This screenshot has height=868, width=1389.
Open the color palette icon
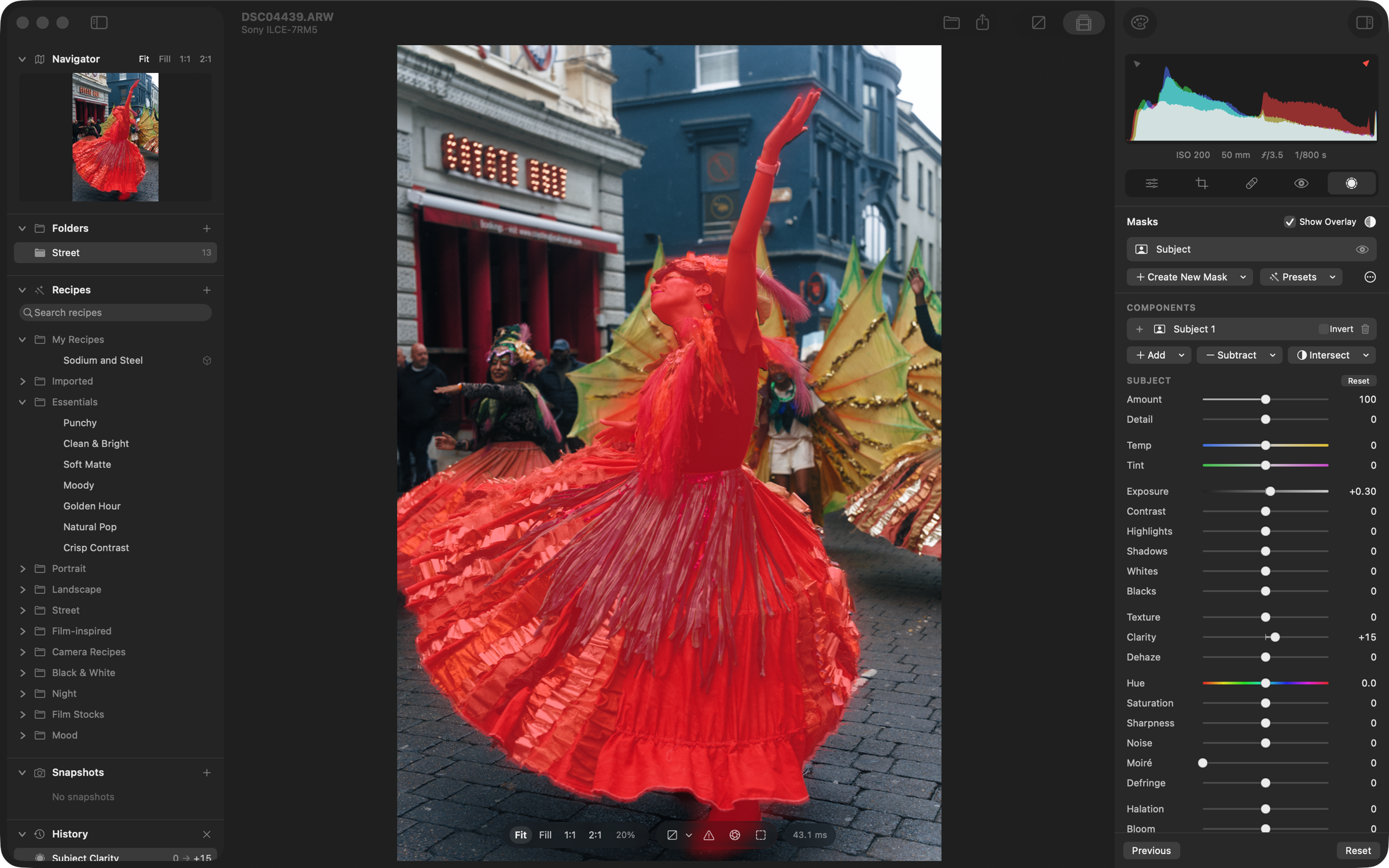click(x=1140, y=23)
